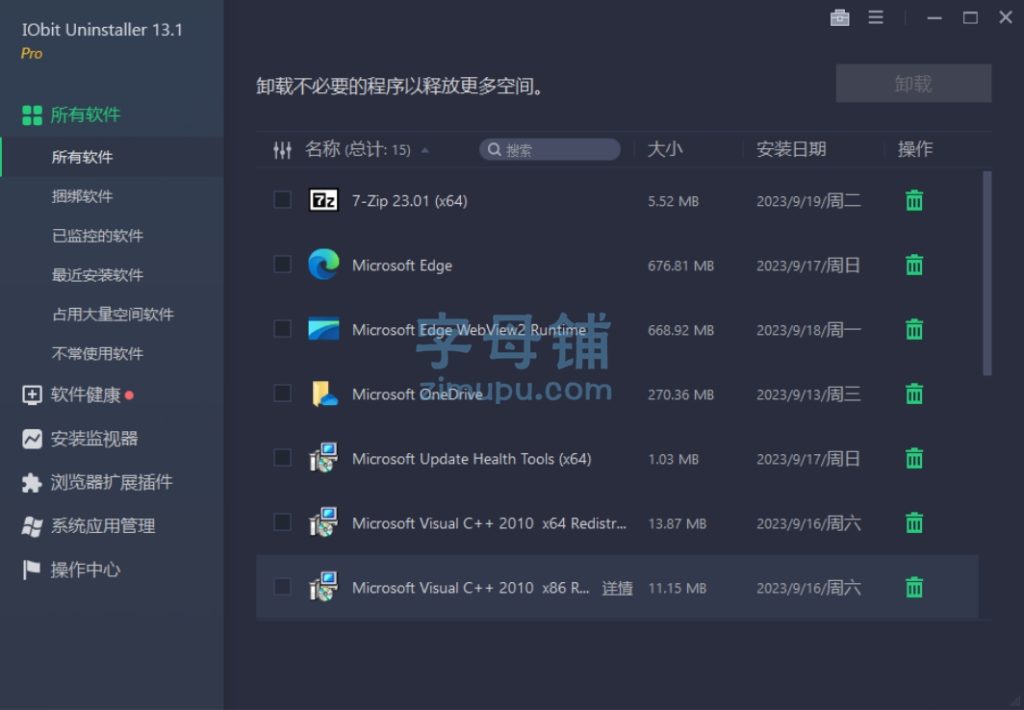
Task: Click the 浏览器扩展插件 puzzle icon
Action: [x=32, y=483]
